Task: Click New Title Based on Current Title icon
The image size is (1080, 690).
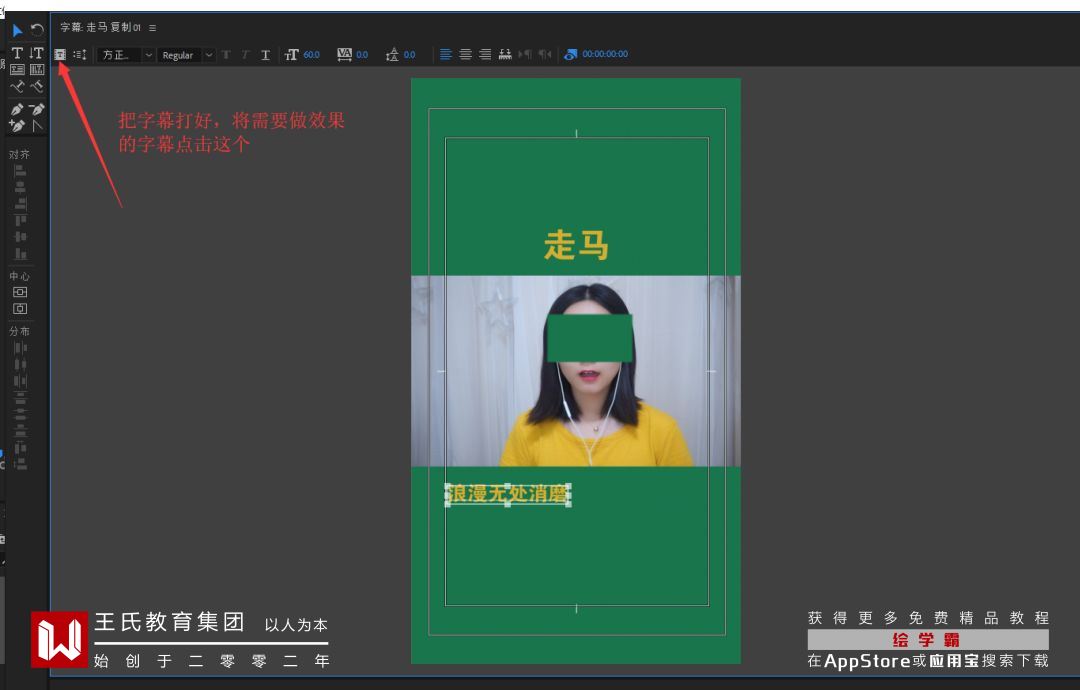Action: point(60,54)
